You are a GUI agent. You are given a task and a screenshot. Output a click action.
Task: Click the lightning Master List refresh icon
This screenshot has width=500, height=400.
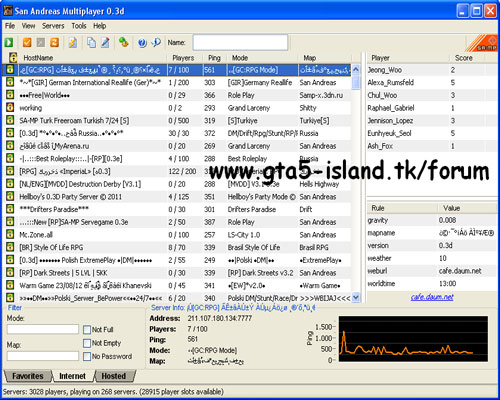tap(73, 42)
